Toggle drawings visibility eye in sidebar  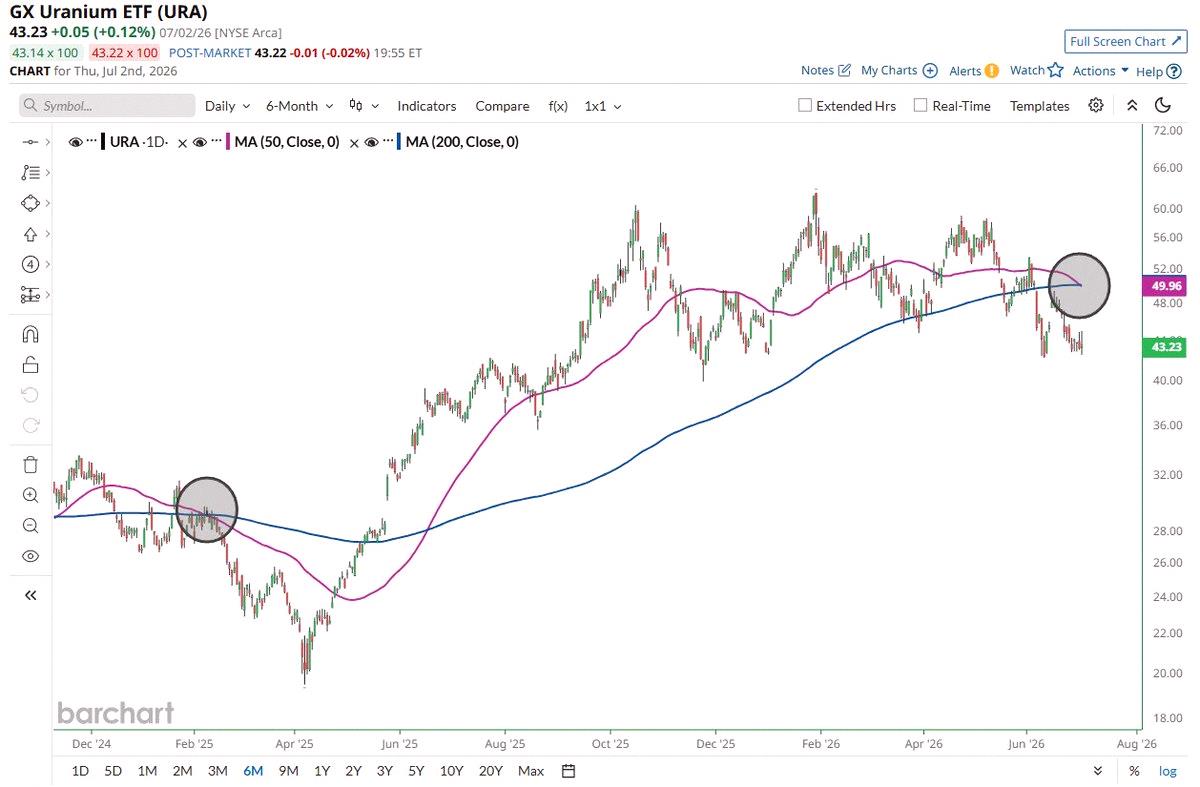point(30,556)
